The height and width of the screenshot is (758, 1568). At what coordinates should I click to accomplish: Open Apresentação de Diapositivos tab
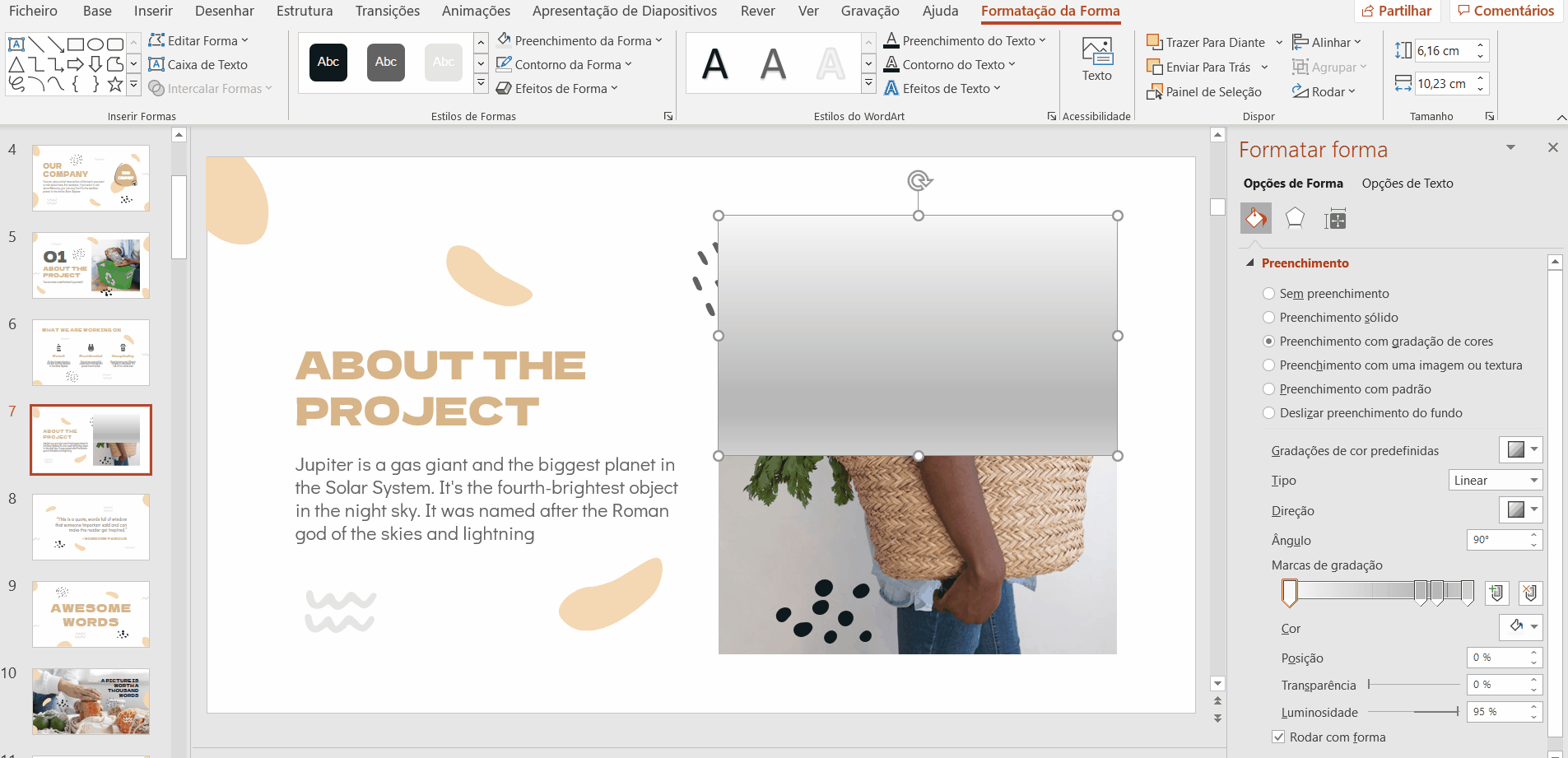625,11
